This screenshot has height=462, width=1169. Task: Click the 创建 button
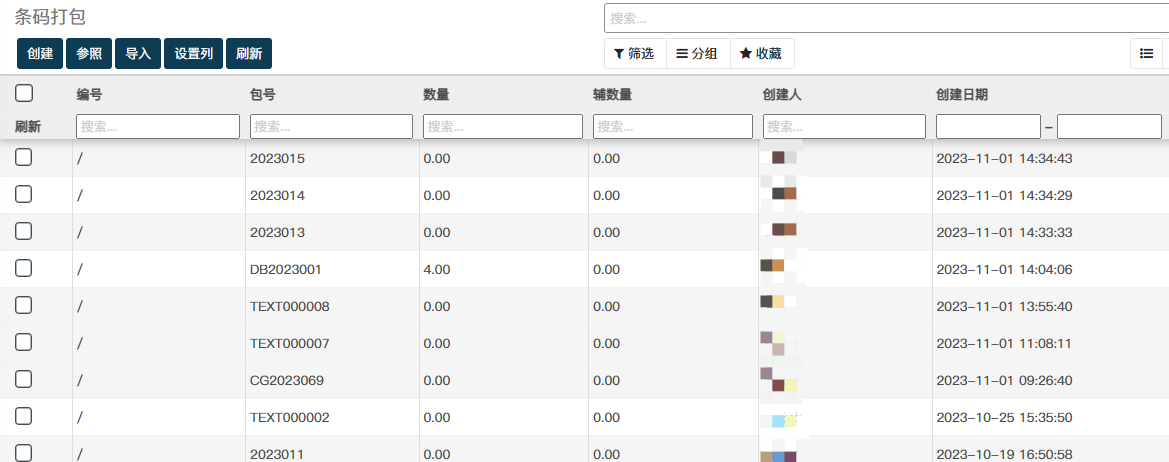click(x=40, y=54)
